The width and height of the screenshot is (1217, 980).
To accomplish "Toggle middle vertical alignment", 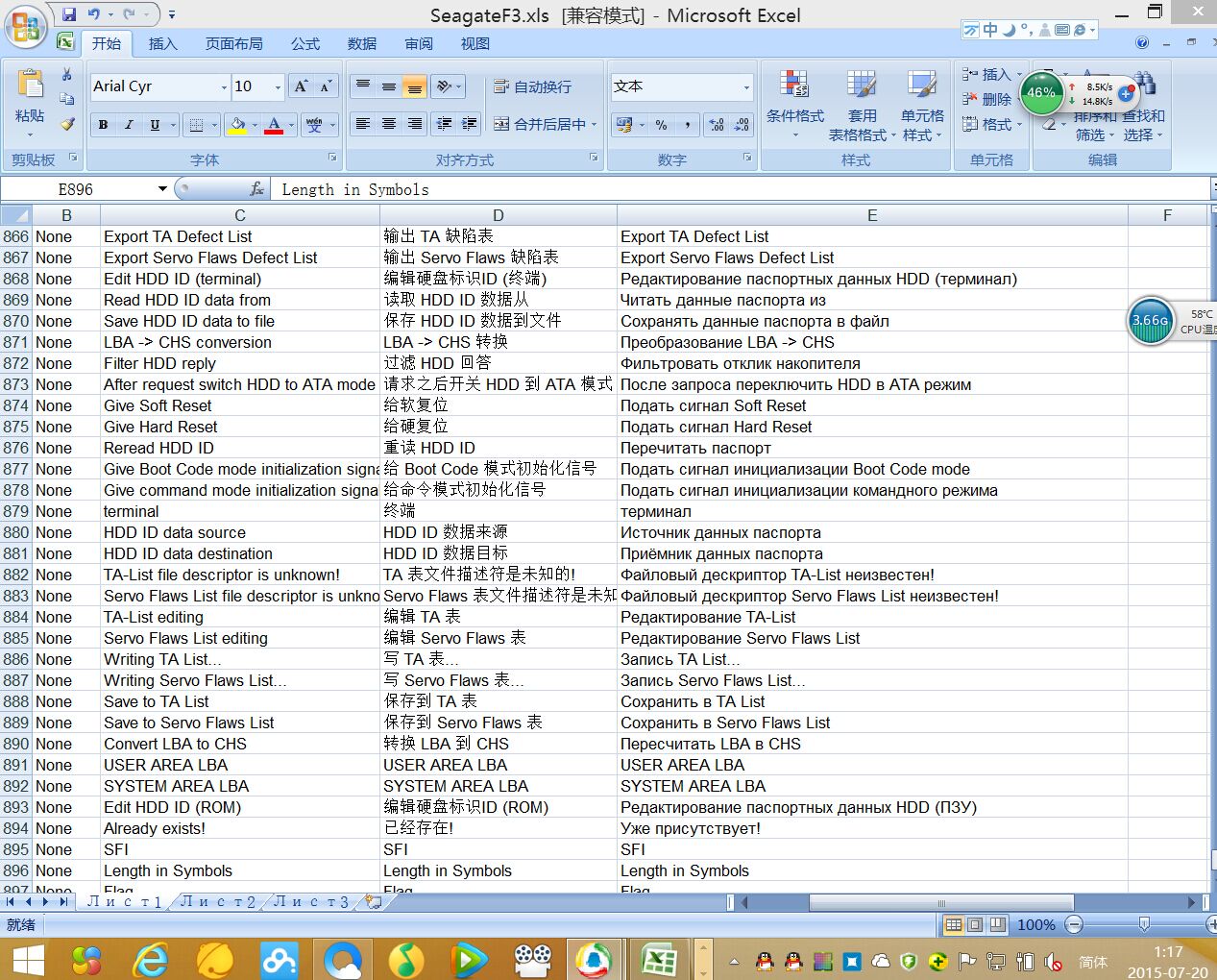I will pyautogui.click(x=389, y=86).
